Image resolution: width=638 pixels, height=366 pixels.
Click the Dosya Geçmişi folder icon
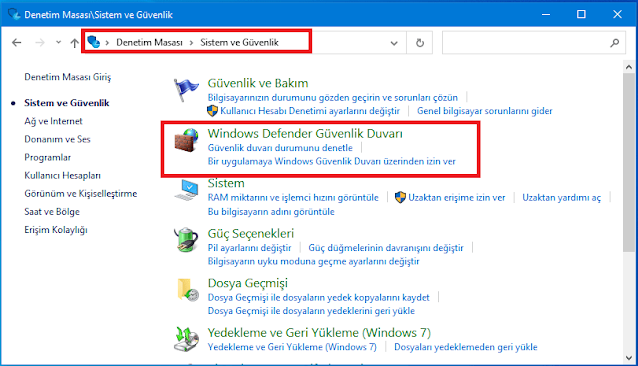point(187,290)
